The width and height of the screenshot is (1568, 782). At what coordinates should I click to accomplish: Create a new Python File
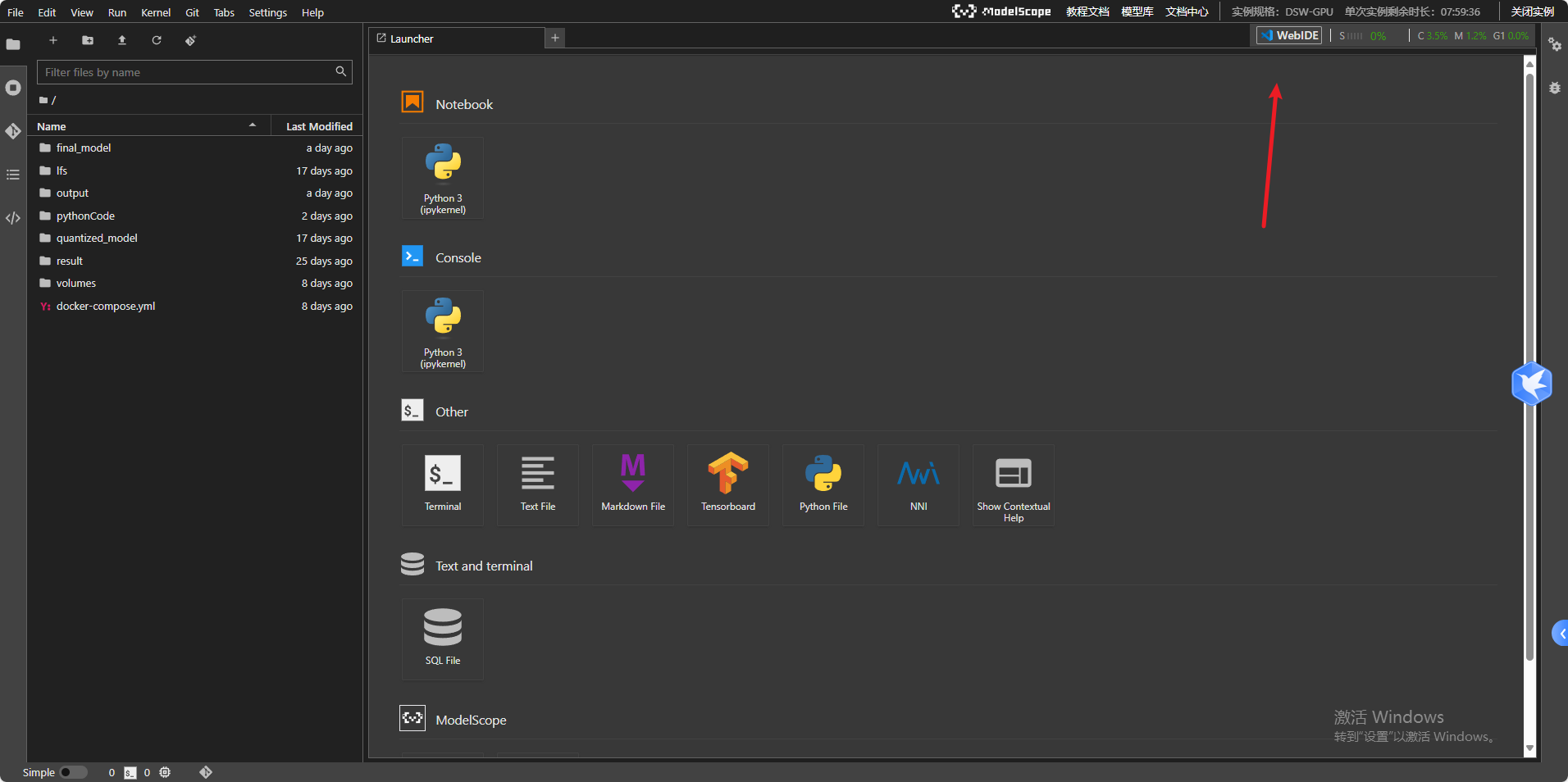click(823, 485)
